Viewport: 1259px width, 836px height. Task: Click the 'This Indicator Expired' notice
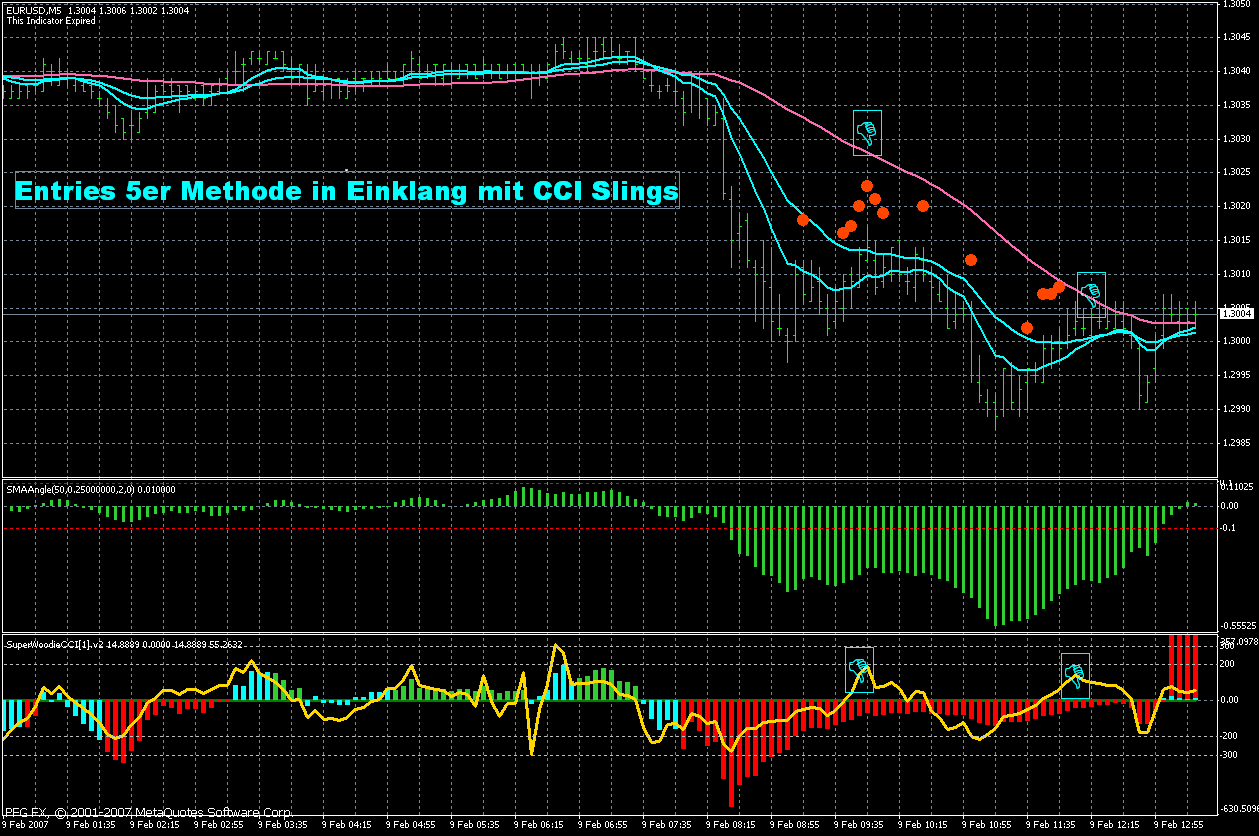point(49,20)
